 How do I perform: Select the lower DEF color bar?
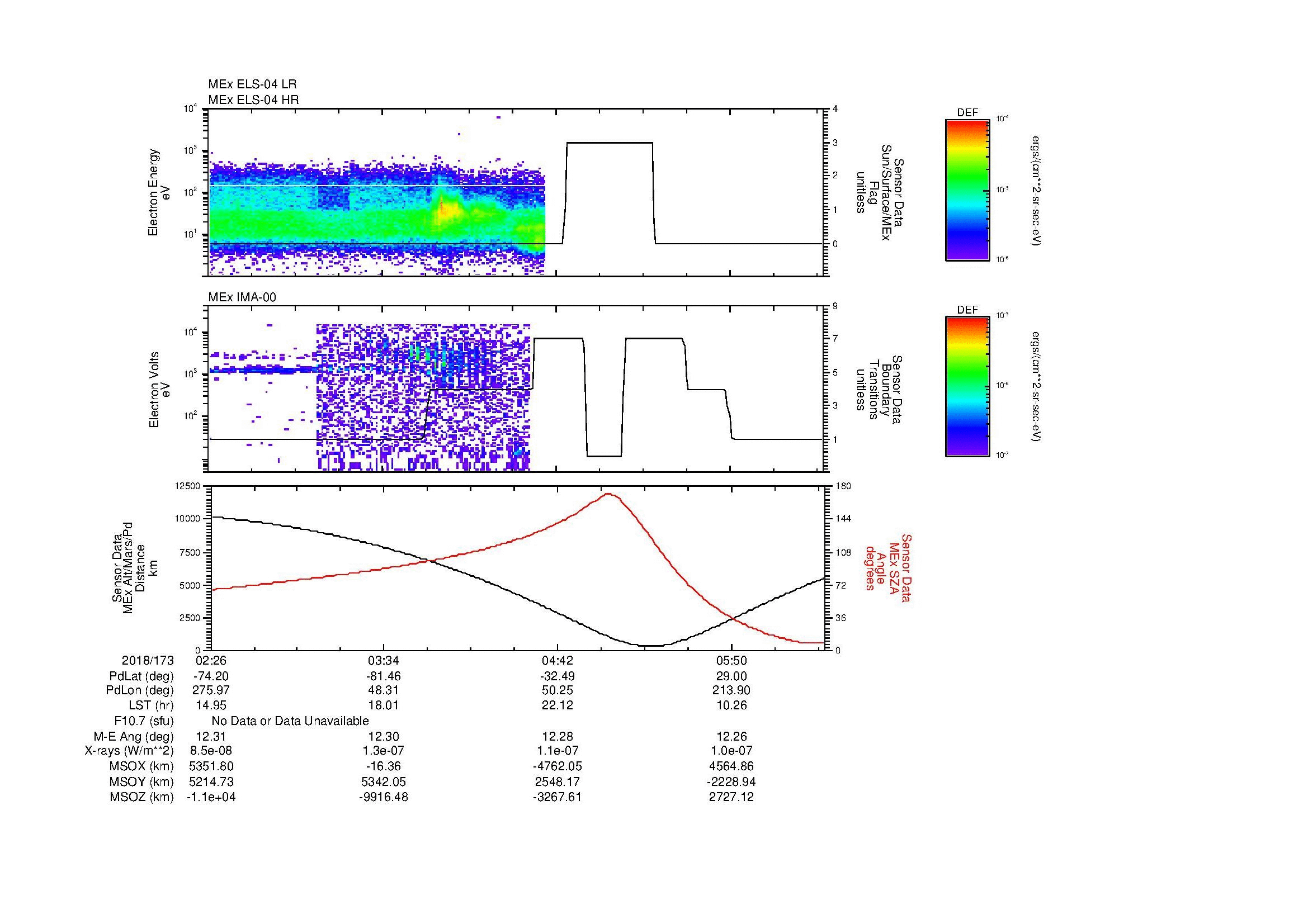point(967,387)
